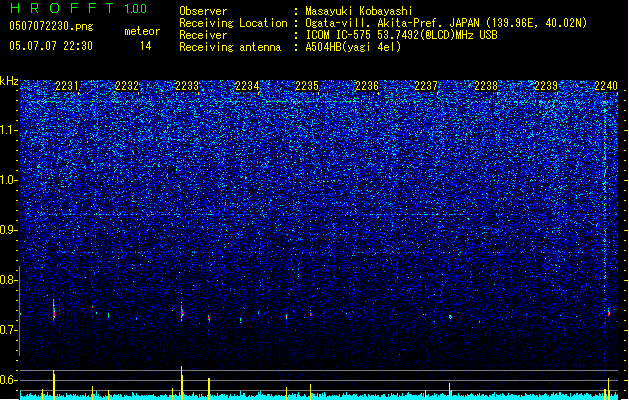The width and height of the screenshot is (629, 400).
Task: Click time marker 2236
Action: click(x=367, y=86)
